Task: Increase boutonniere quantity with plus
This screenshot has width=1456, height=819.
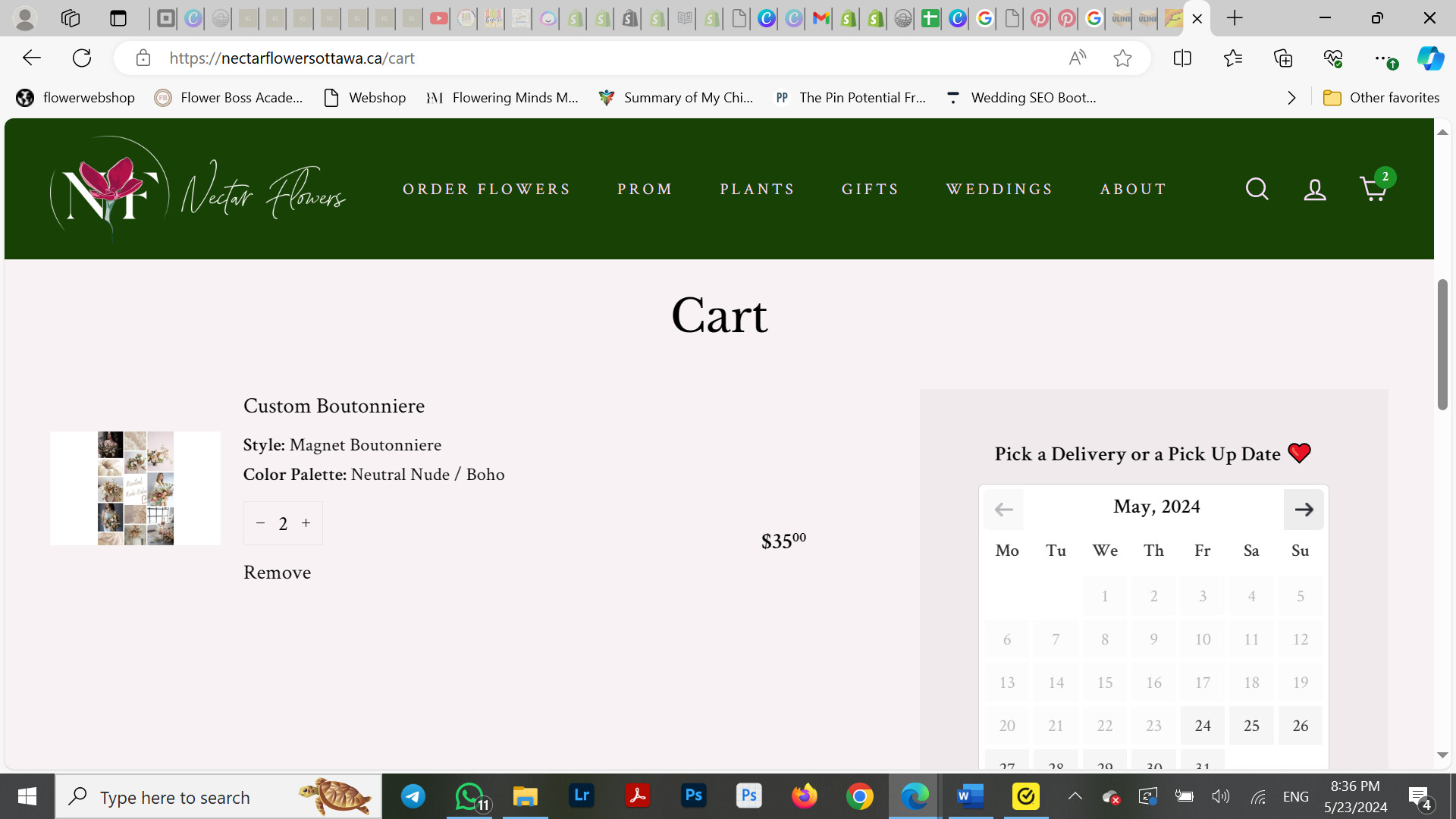Action: [306, 523]
